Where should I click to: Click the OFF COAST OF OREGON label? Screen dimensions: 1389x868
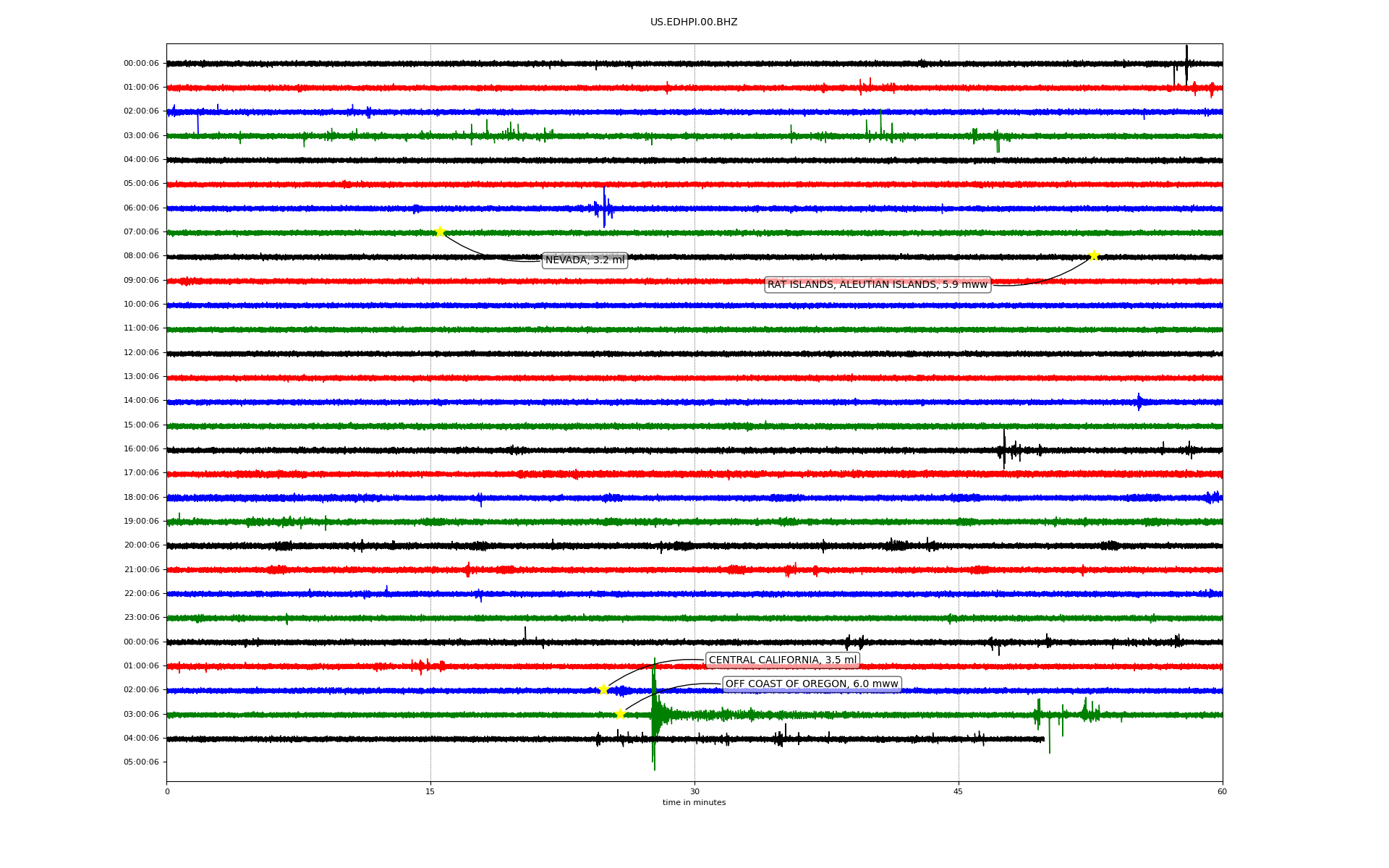811,684
